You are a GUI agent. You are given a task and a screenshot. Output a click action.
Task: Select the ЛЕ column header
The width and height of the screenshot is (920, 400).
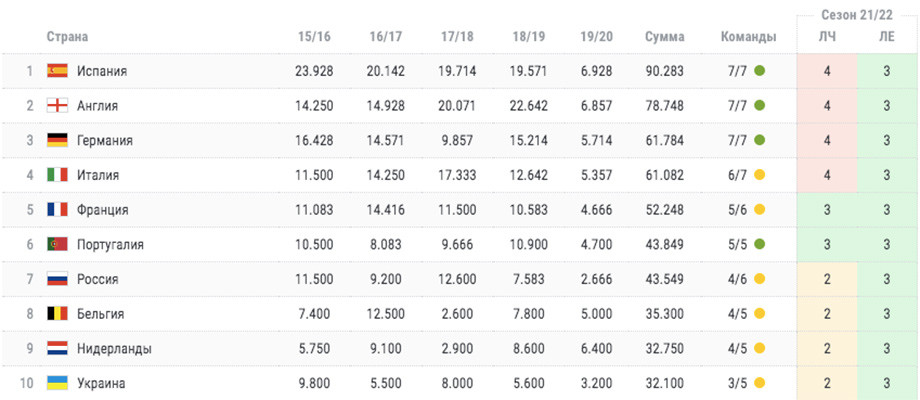click(887, 36)
